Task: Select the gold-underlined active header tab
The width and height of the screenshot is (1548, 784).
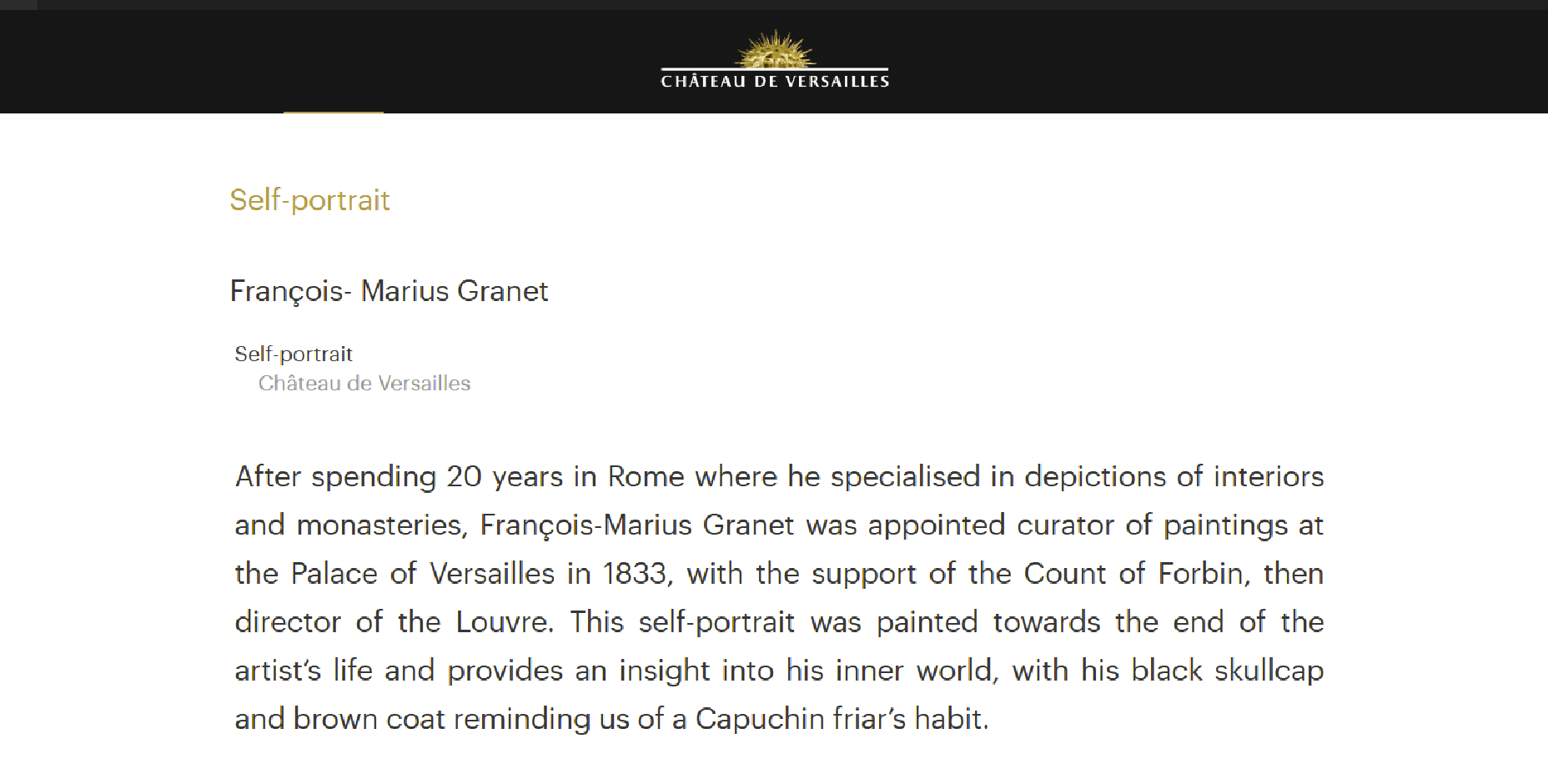Action: (334, 112)
